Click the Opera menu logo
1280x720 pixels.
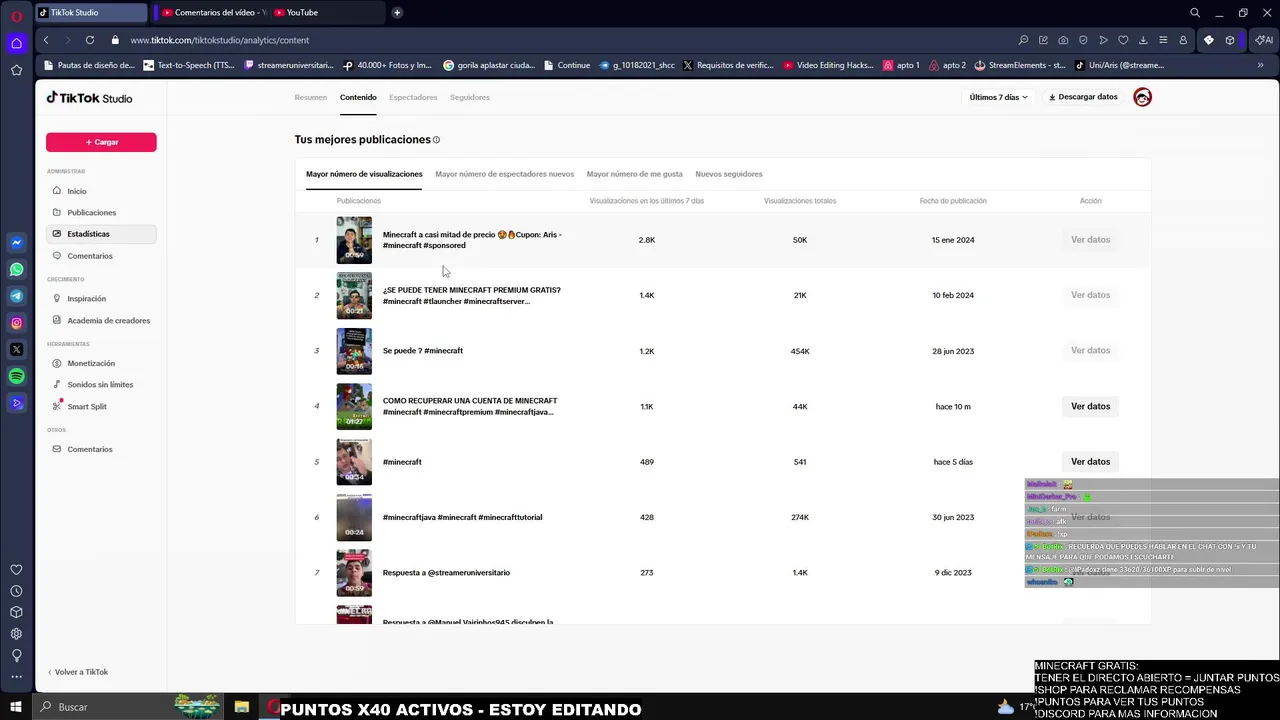coord(16,15)
